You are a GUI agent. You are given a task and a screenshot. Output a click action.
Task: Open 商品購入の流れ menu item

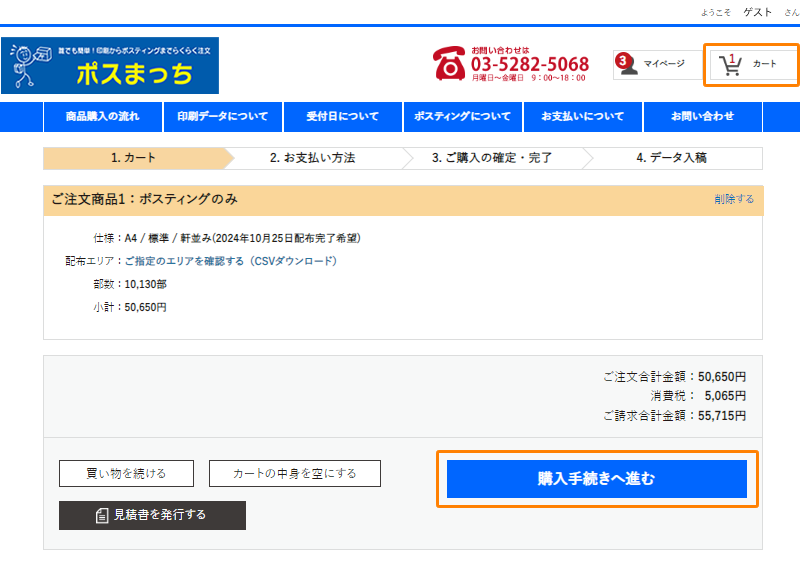click(102, 117)
